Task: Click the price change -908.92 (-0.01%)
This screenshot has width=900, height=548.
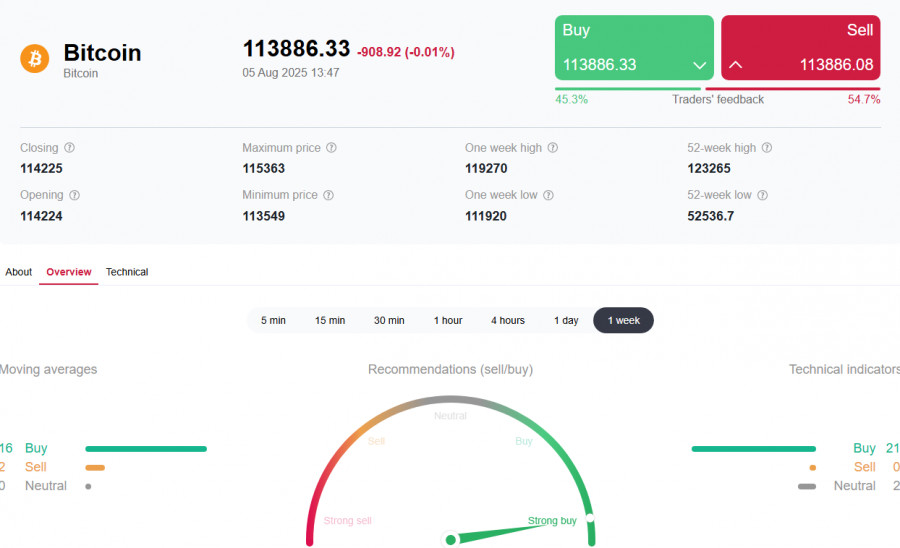Action: coord(406,52)
